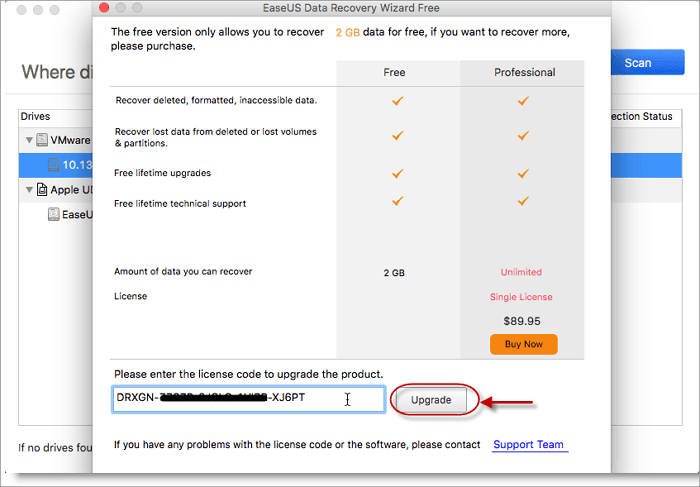Open the Support Team link
This screenshot has width=700, height=487.
528,444
